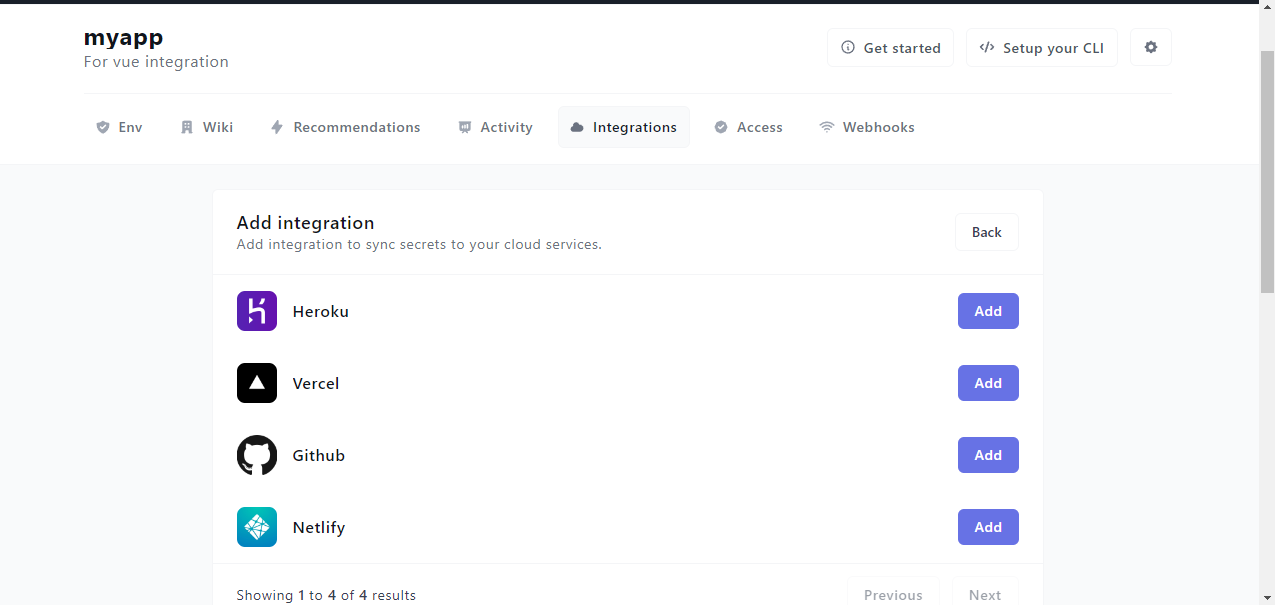
Task: Click Setup your CLI button
Action: click(1042, 47)
